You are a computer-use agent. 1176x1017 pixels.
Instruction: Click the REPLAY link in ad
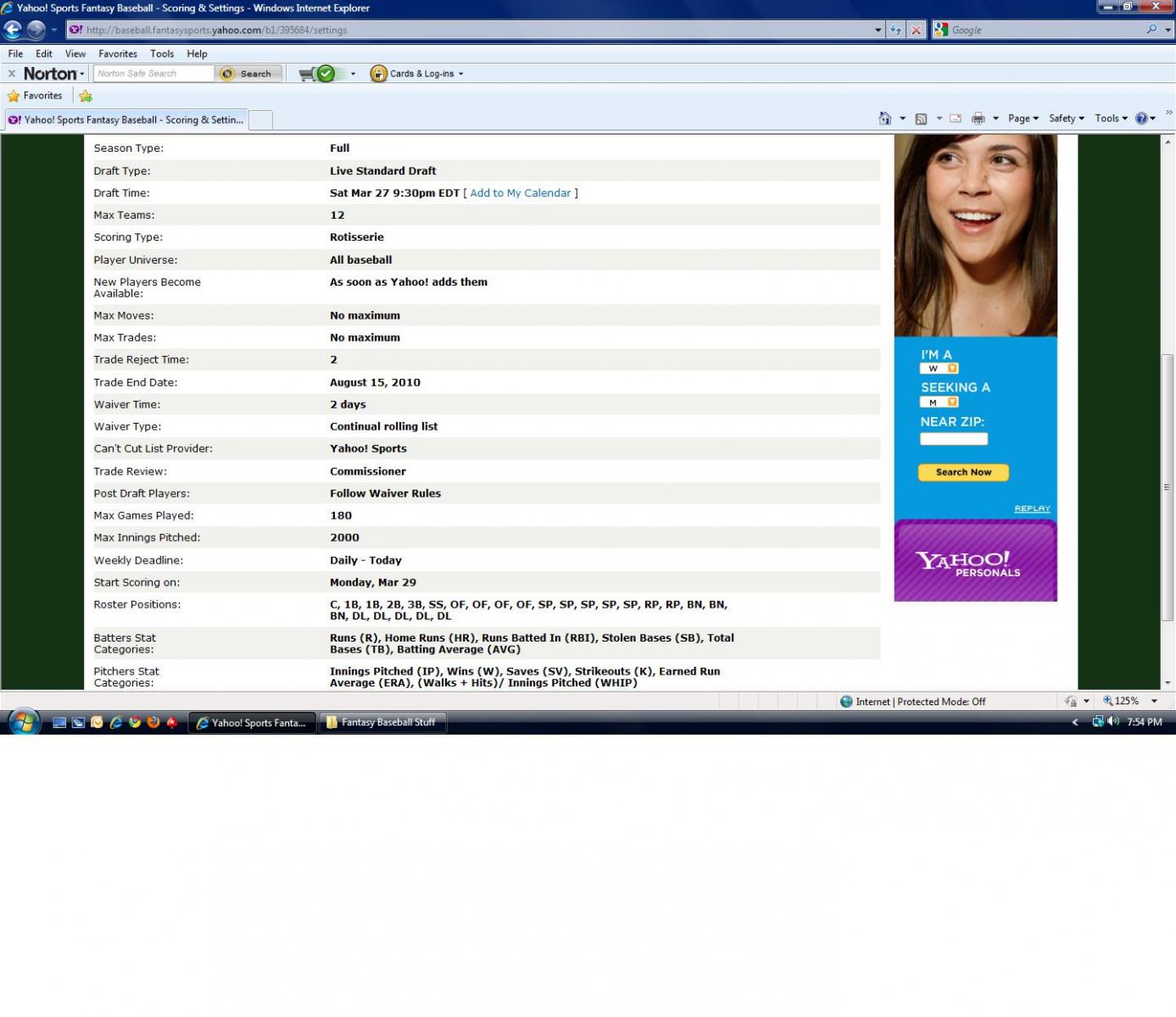coord(1032,508)
